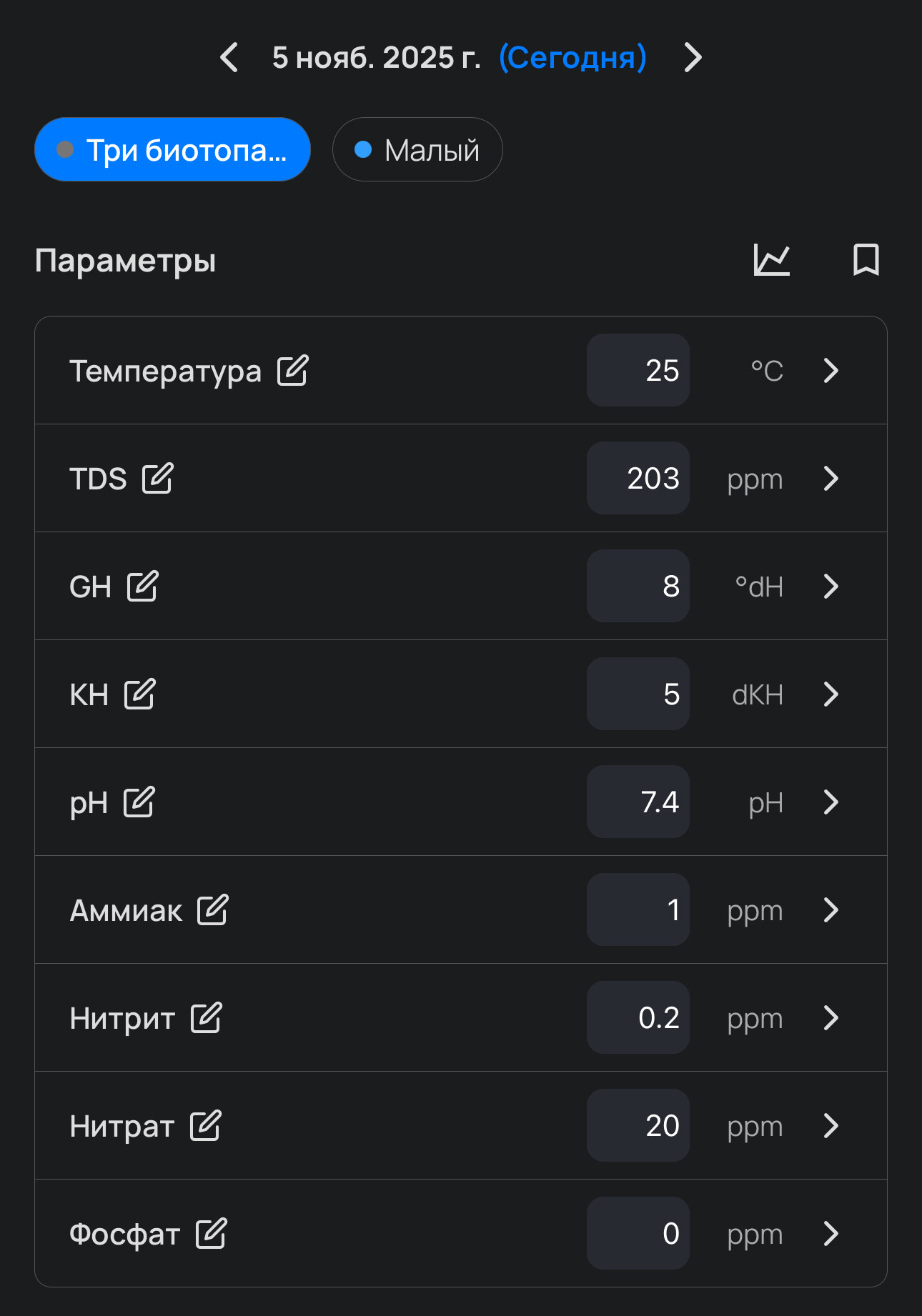This screenshot has height=1316, width=922.
Task: Edit the Аммиак parameter via pencil icon
Action: tap(212, 910)
